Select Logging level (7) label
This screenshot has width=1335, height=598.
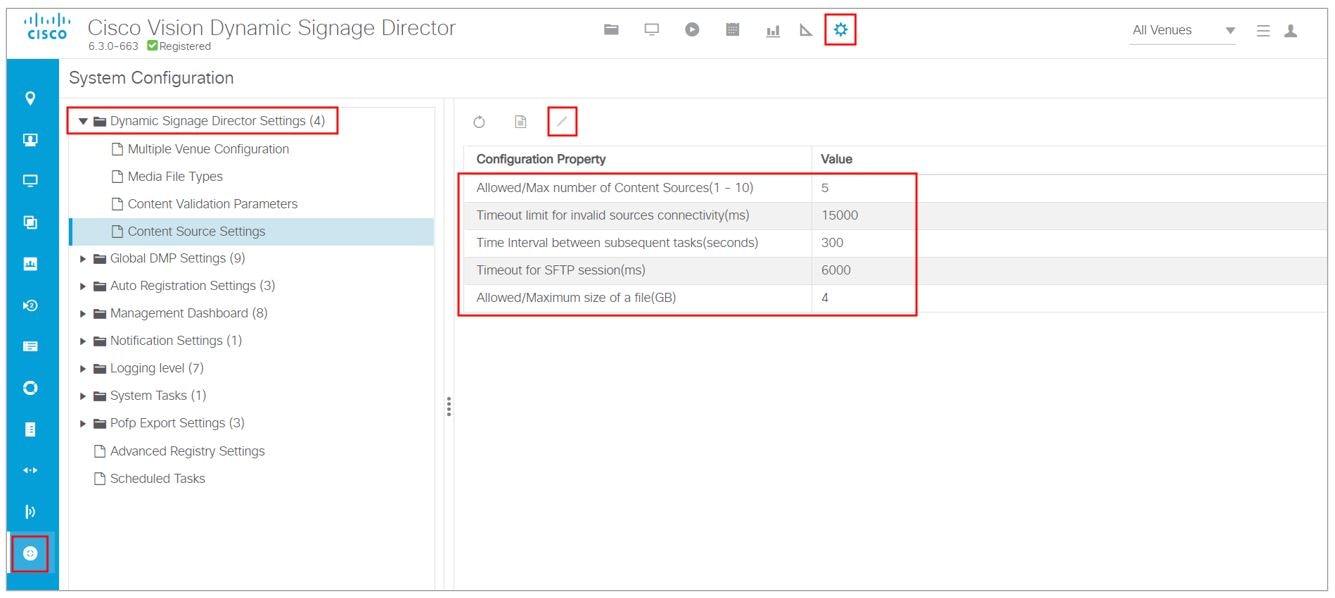click(156, 368)
